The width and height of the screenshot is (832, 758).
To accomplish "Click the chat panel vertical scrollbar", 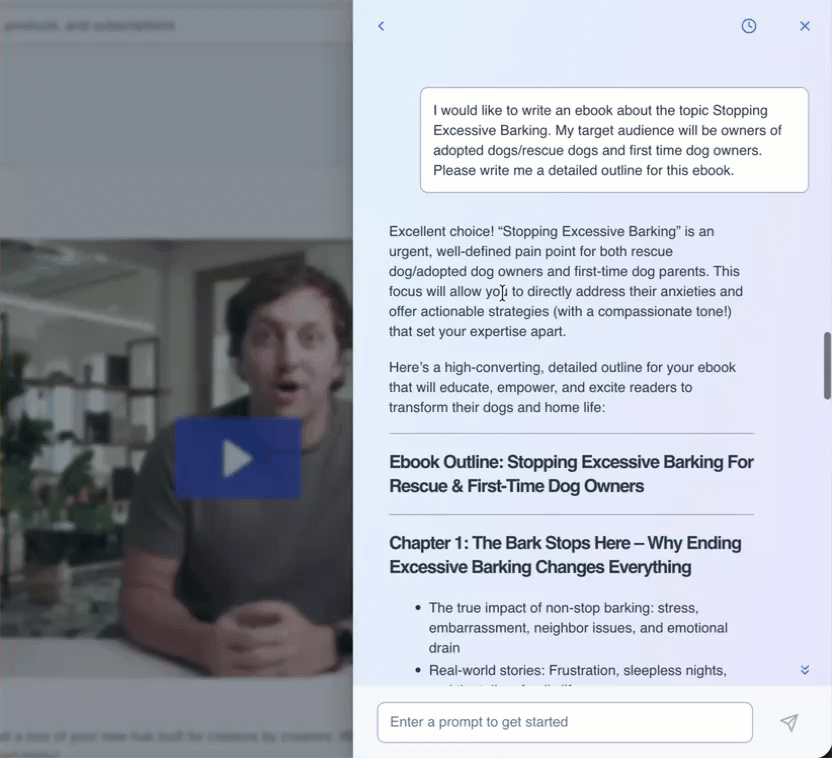I will click(827, 365).
